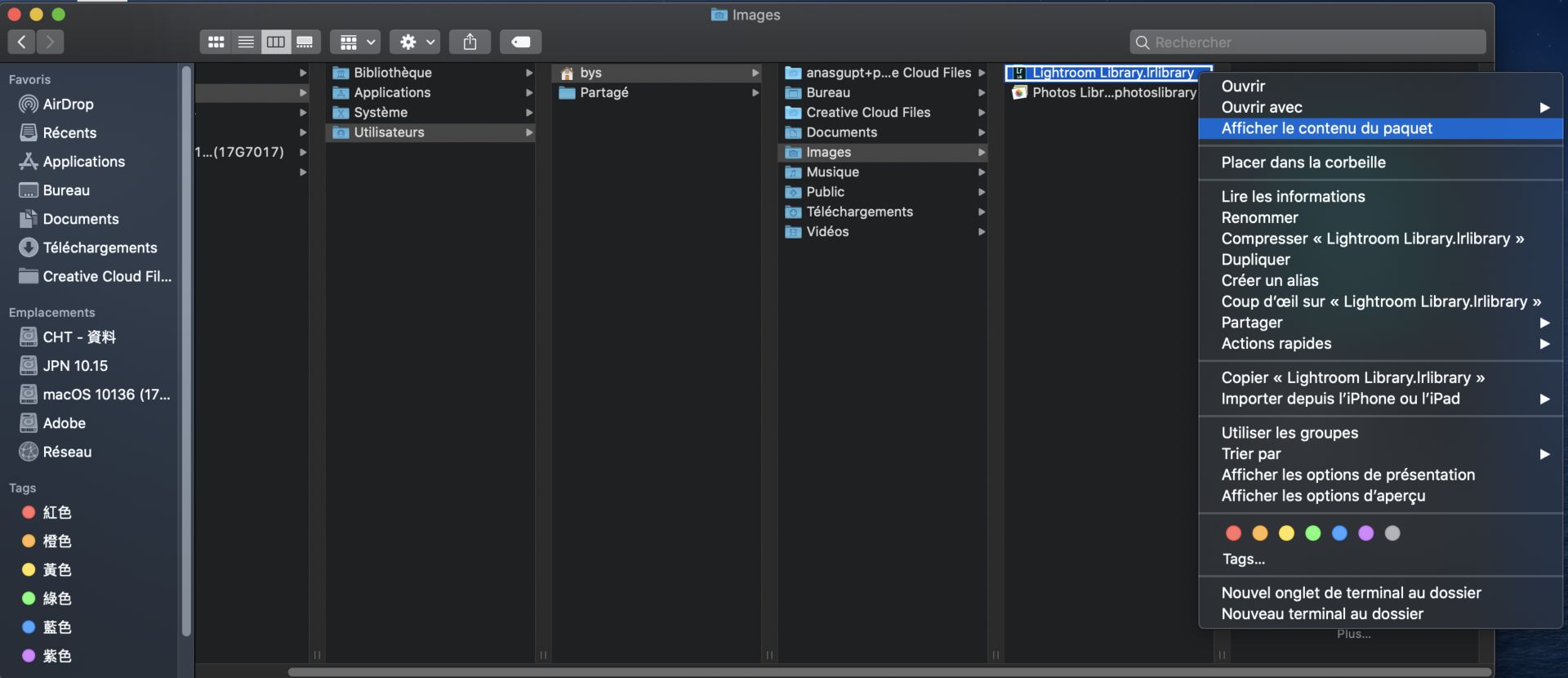Viewport: 1568px width, 678px height.
Task: Switch to icon view in toolbar
Action: 216,42
